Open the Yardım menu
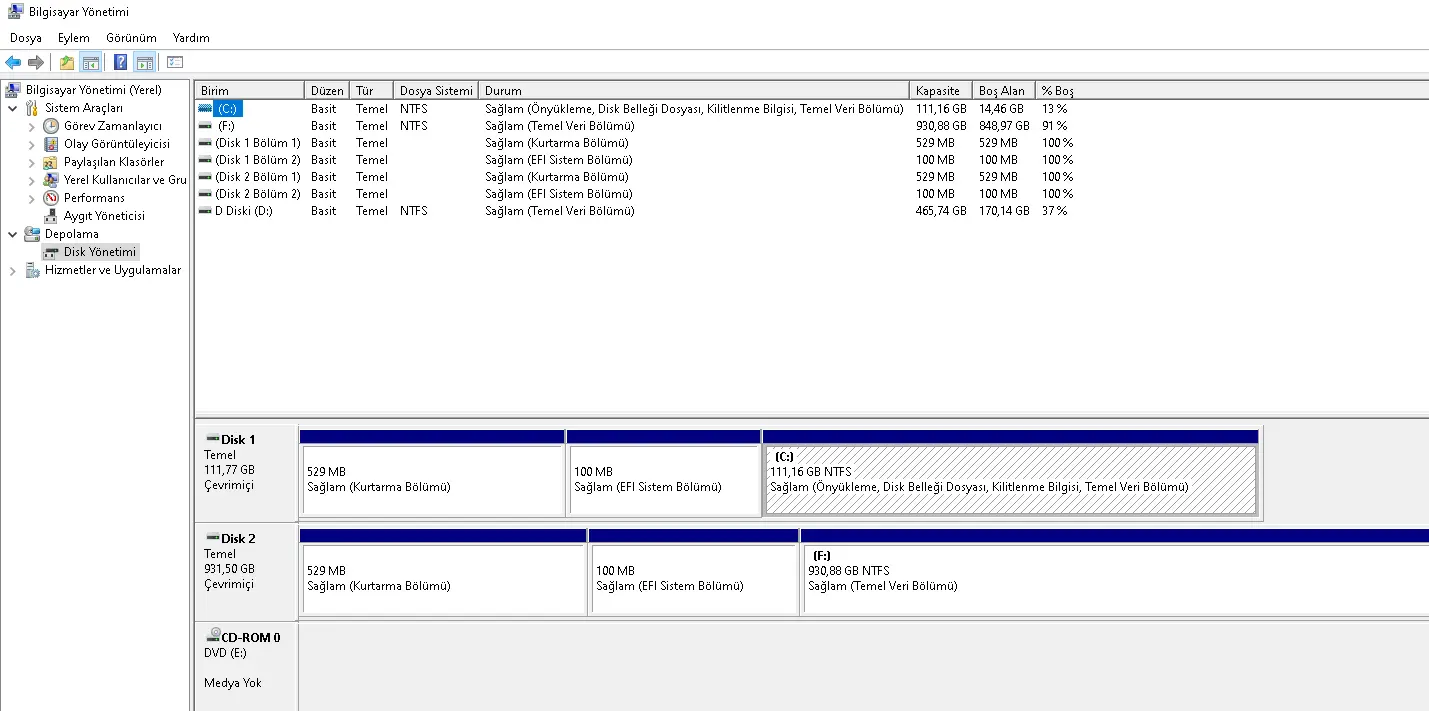Screen dimensions: 1429x711 point(191,38)
